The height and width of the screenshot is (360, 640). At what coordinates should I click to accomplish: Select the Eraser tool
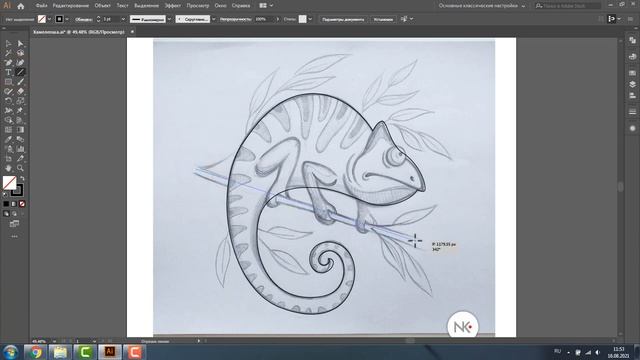tap(20, 91)
